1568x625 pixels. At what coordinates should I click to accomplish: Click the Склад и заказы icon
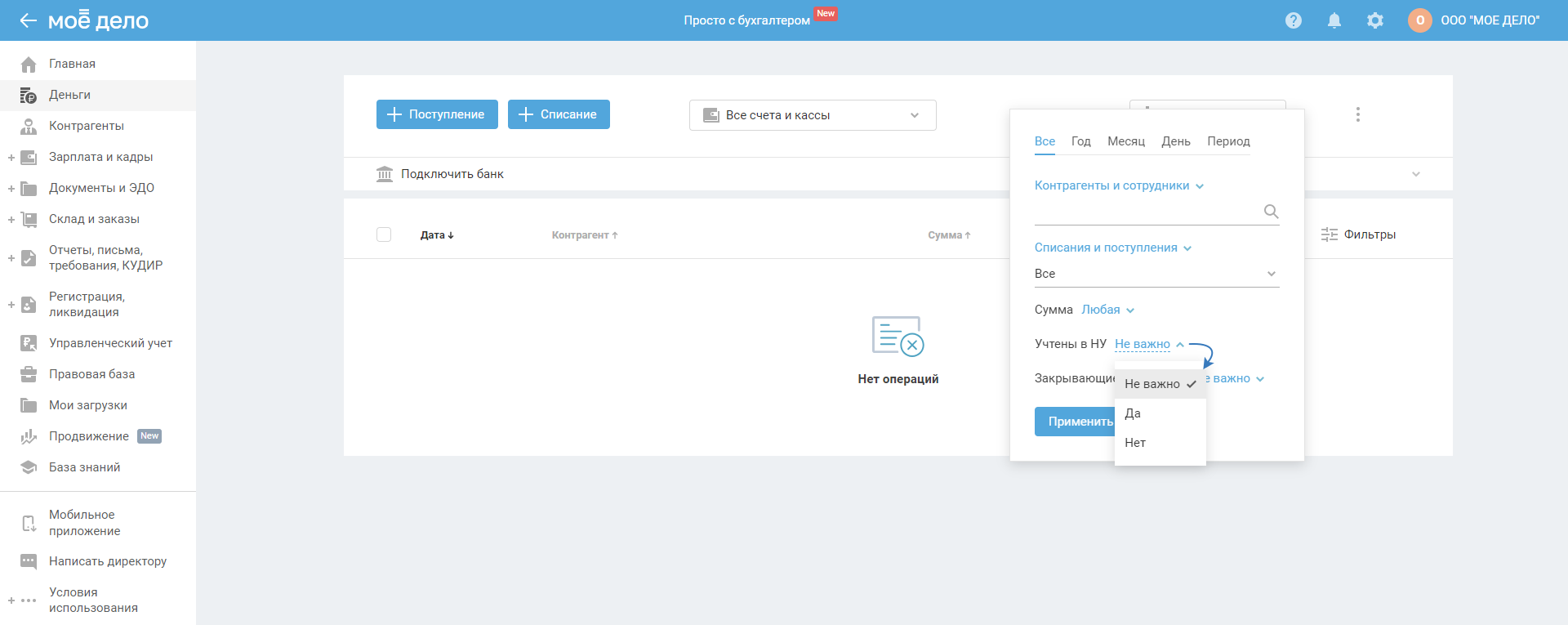(x=29, y=219)
